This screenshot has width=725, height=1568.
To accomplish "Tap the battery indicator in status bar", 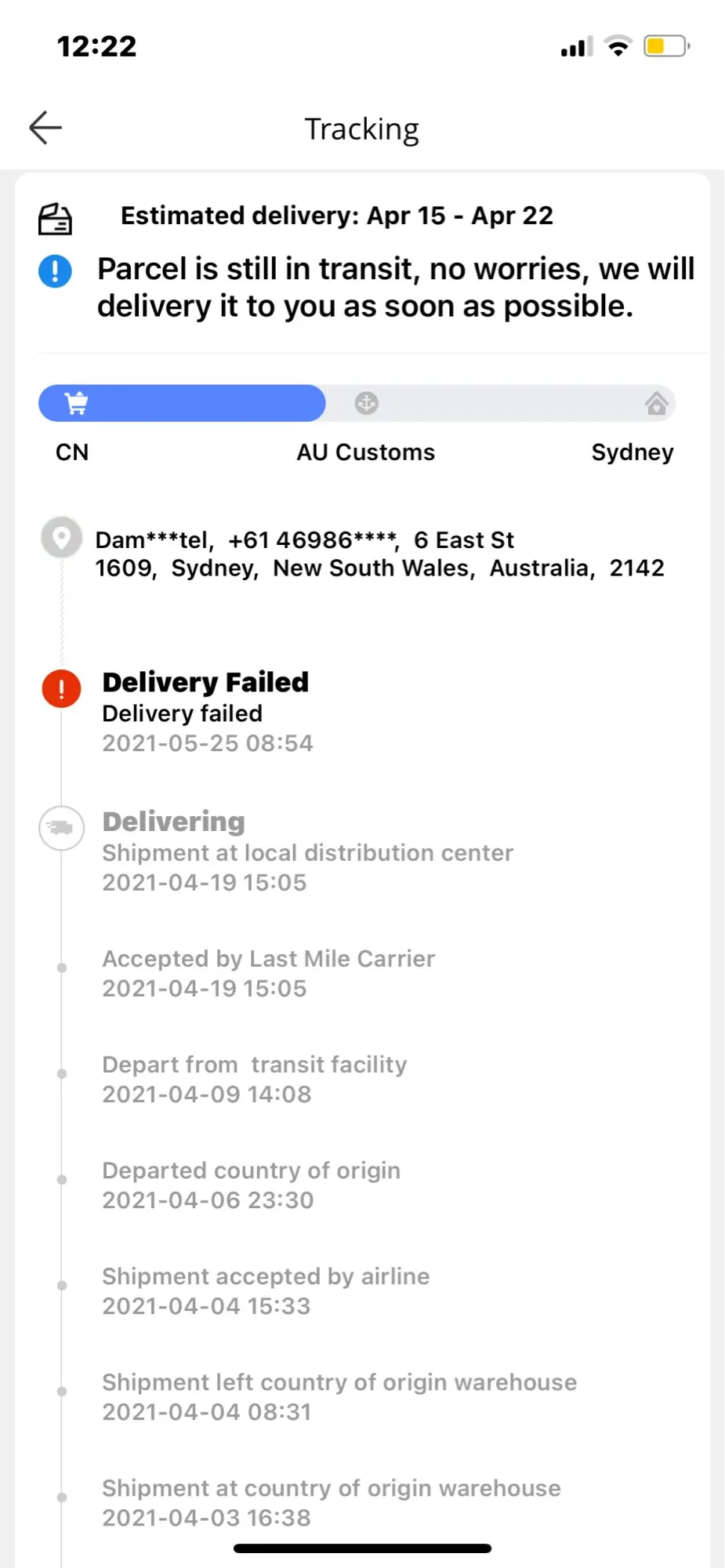I will (x=666, y=46).
